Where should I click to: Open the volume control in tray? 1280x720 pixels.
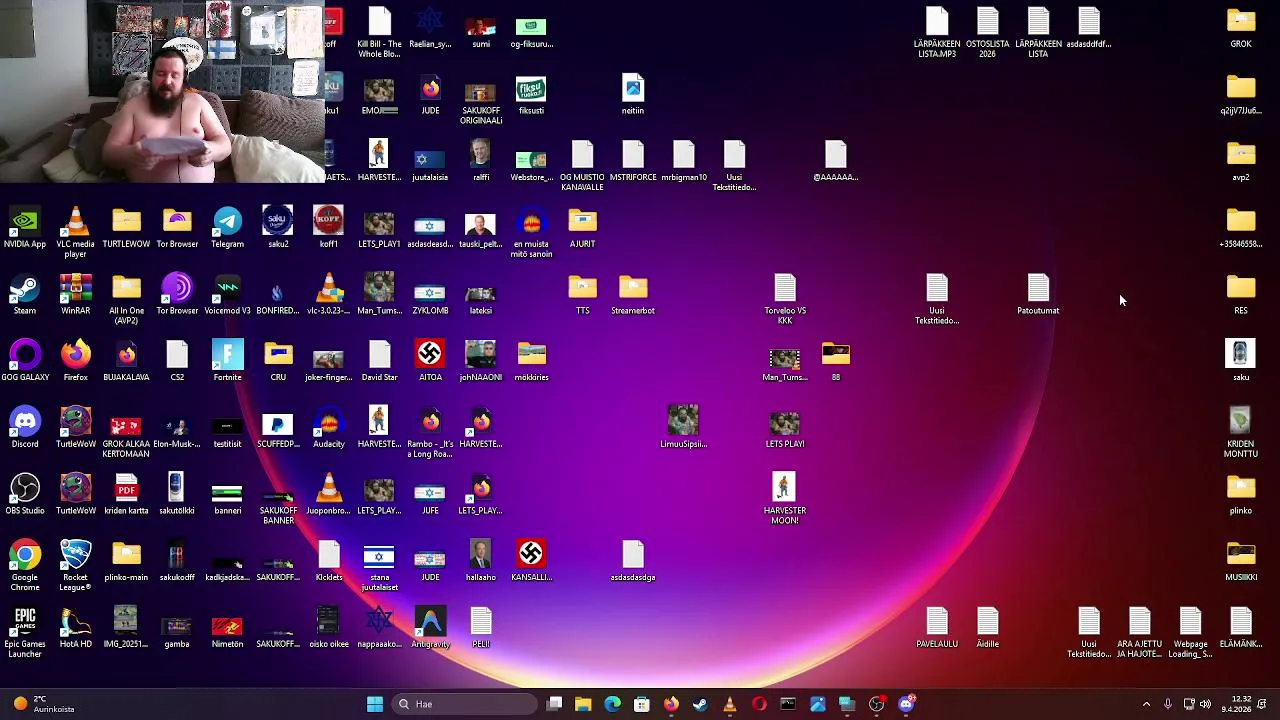click(1205, 704)
